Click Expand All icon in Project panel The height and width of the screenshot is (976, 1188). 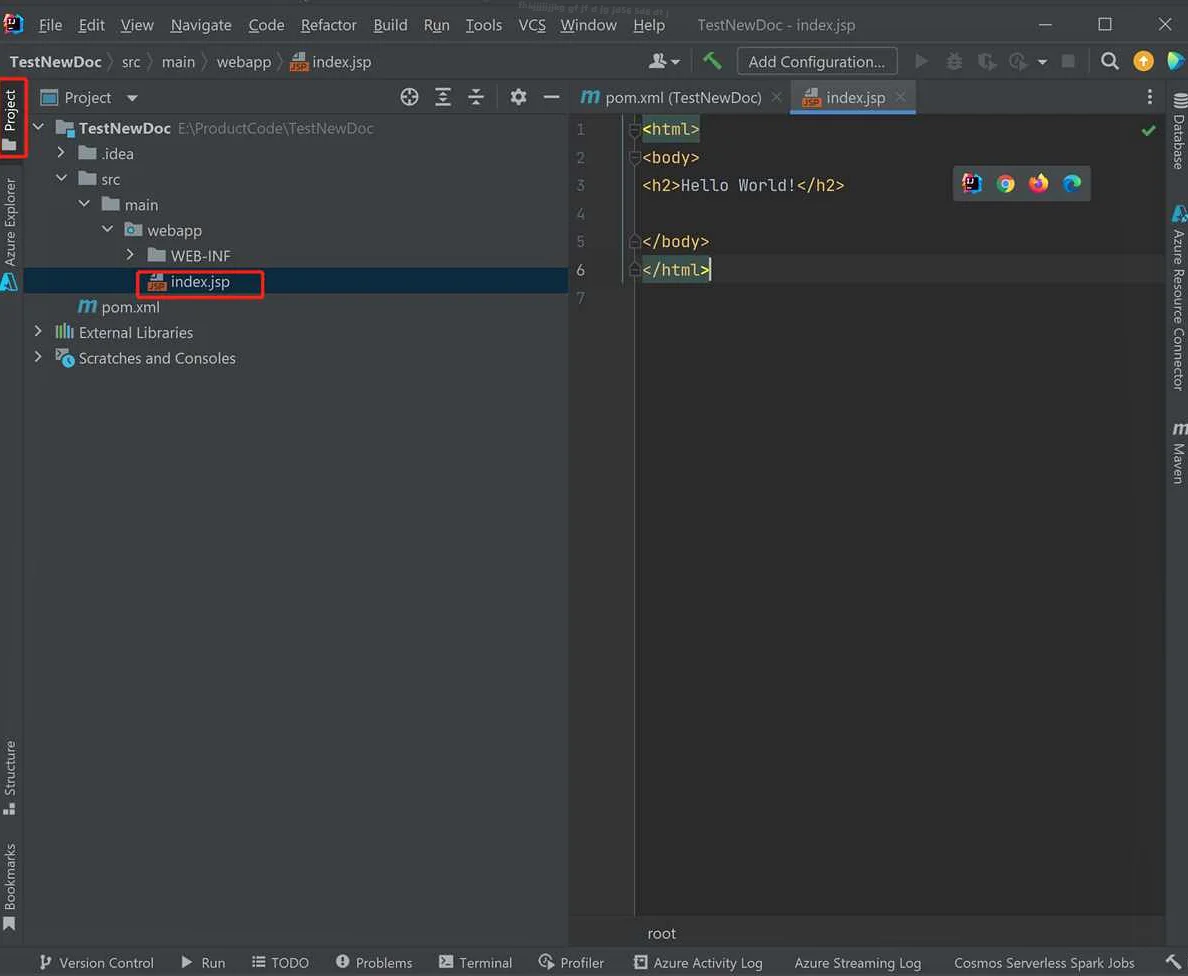point(442,97)
